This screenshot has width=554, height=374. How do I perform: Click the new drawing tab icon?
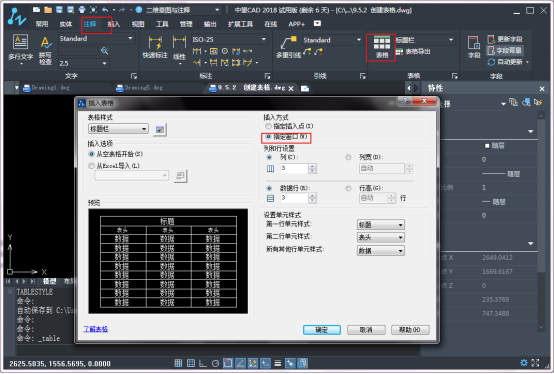(x=305, y=88)
